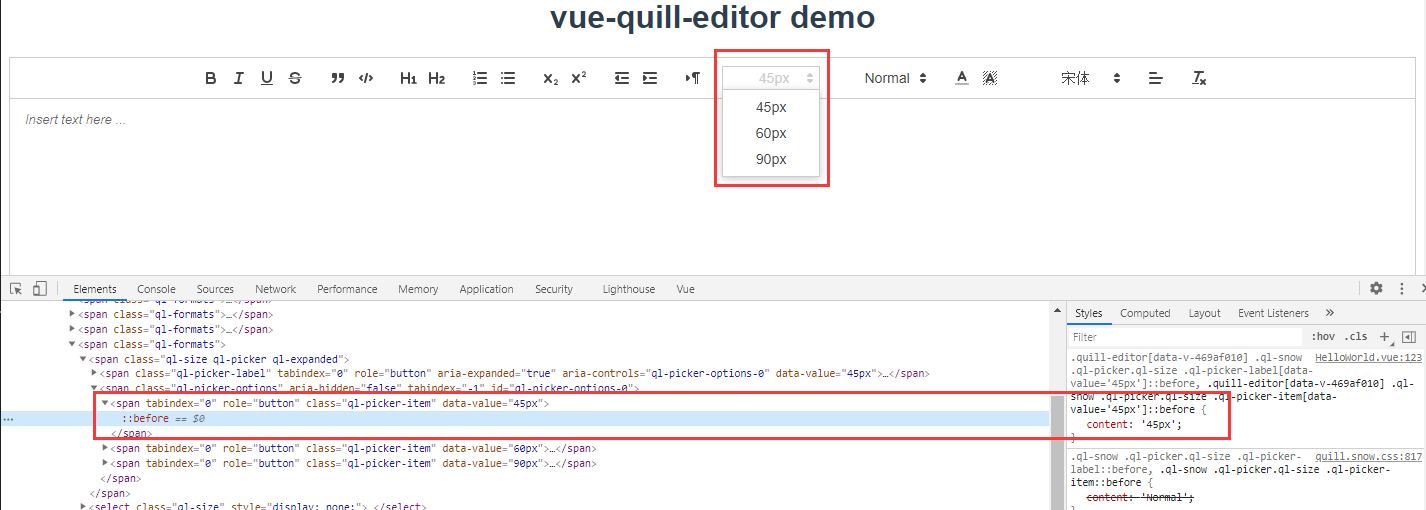Viewport: 1426px width, 510px height.
Task: Insert a blockquote
Action: click(338, 78)
